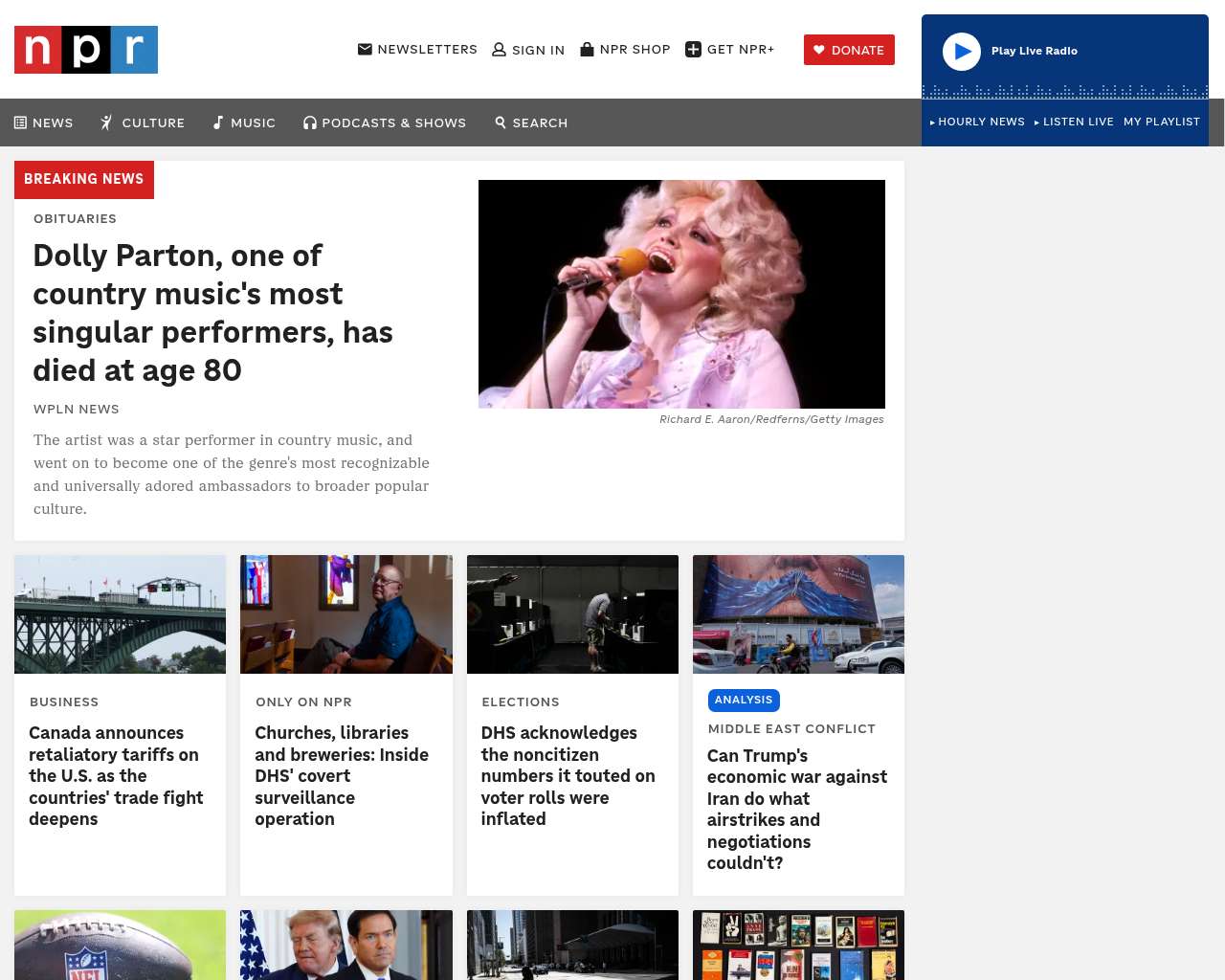Click the Richard E. Aaron photo credit
This screenshot has height=980, width=1225.
771,419
